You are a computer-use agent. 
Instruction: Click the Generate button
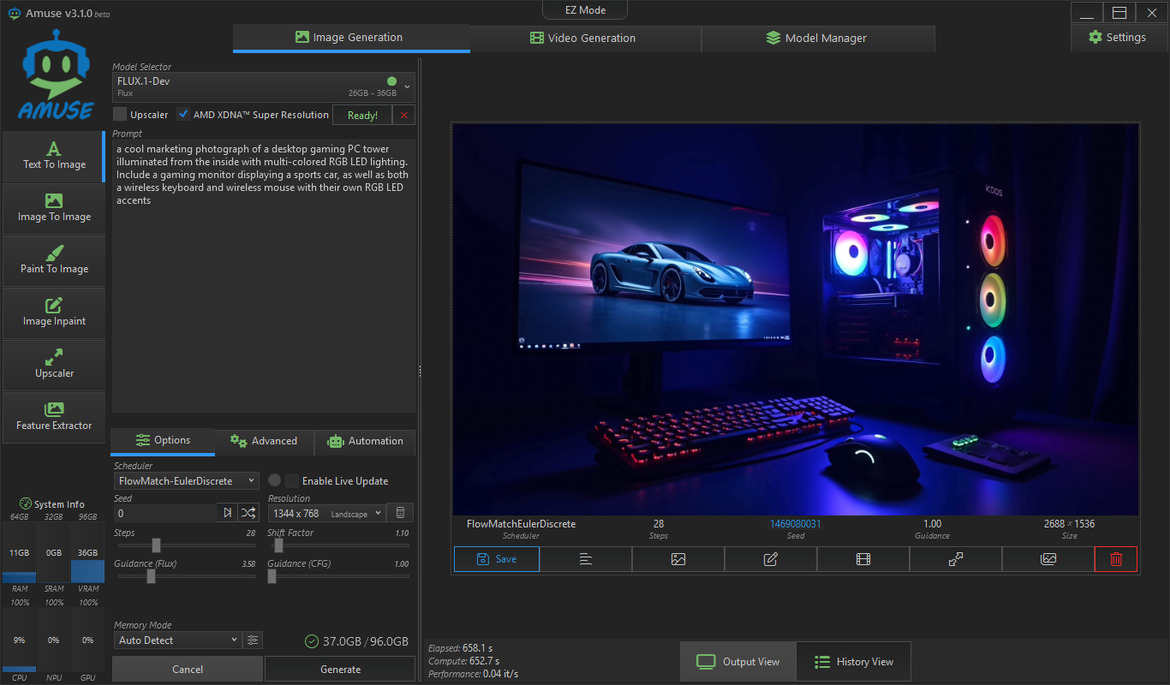pos(340,669)
